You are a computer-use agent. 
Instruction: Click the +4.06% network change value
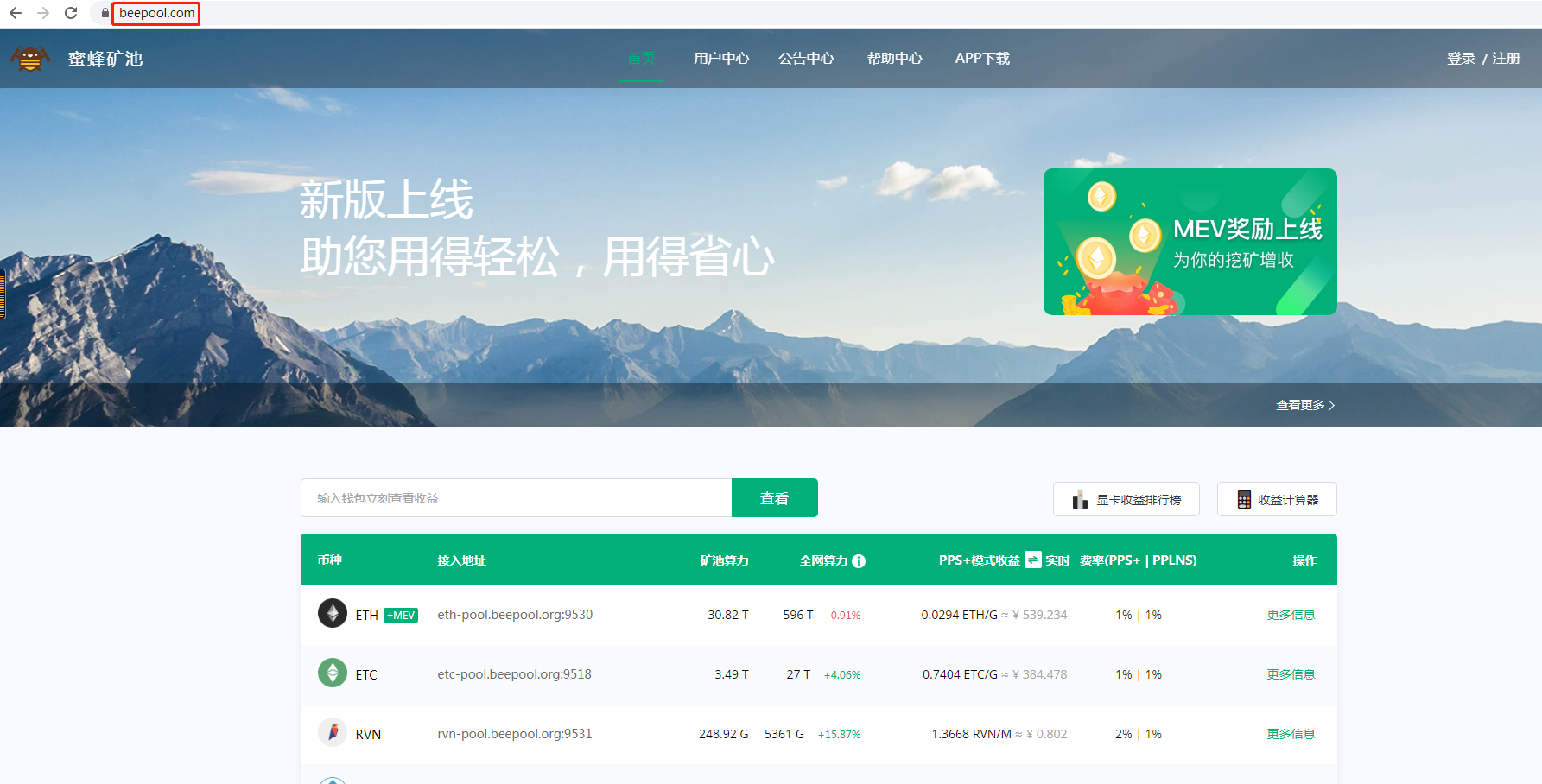(842, 675)
